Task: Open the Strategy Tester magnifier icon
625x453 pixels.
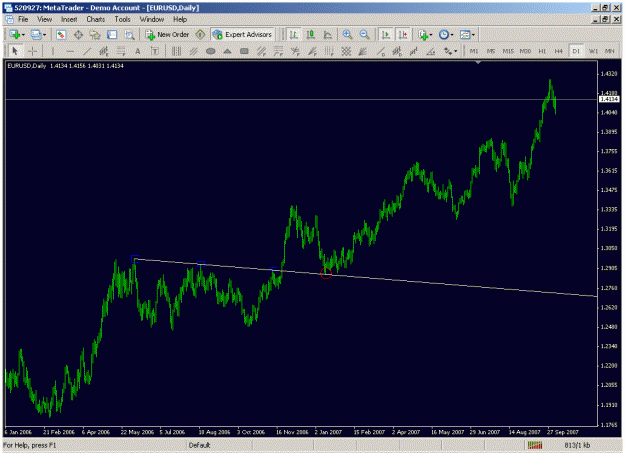Action: point(129,35)
